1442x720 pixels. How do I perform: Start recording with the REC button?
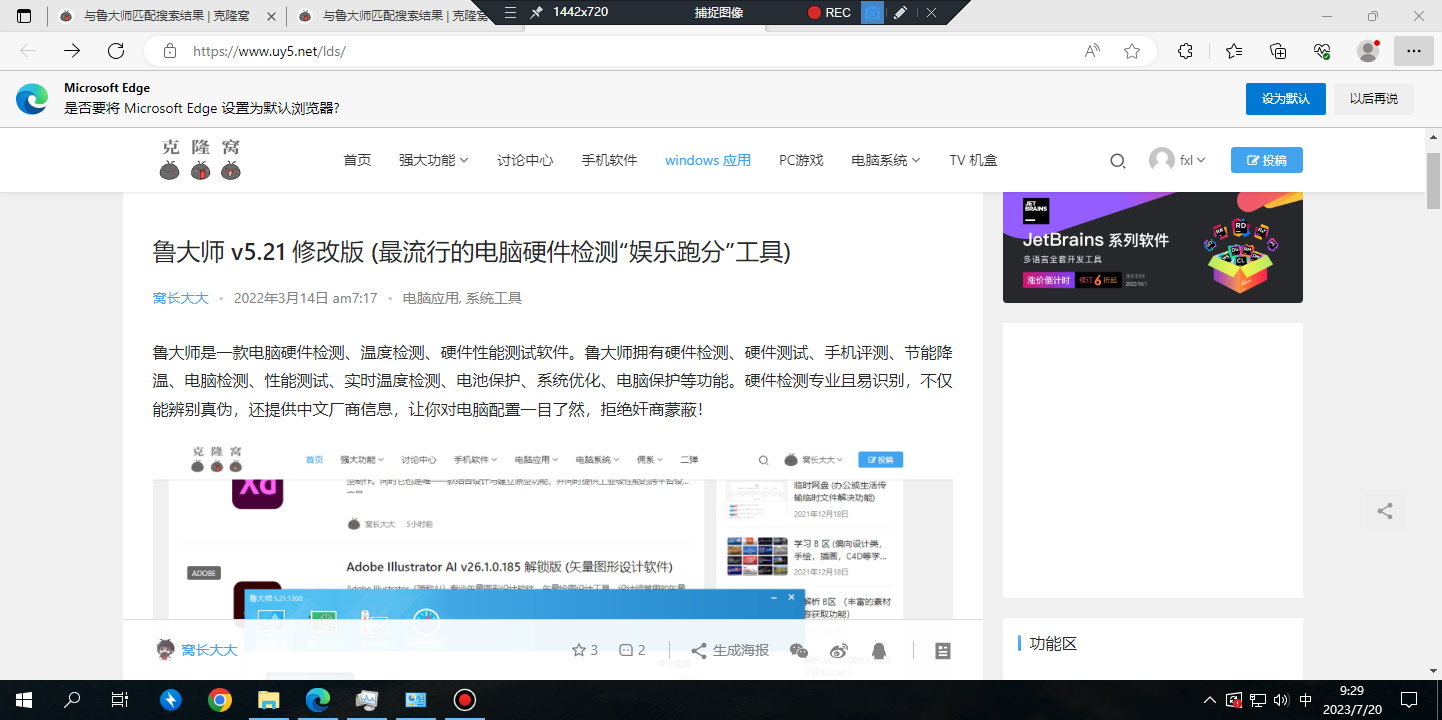829,12
